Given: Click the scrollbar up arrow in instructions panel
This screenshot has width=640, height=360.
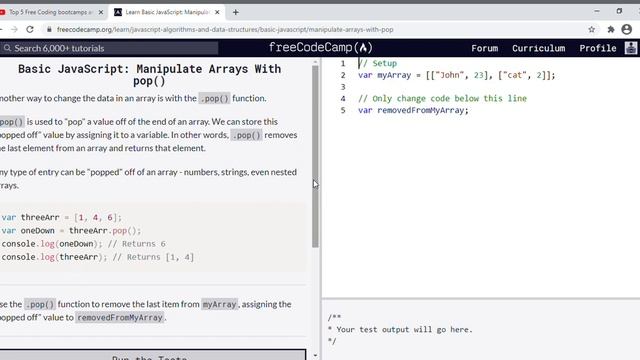Looking at the screenshot, I should click(315, 62).
